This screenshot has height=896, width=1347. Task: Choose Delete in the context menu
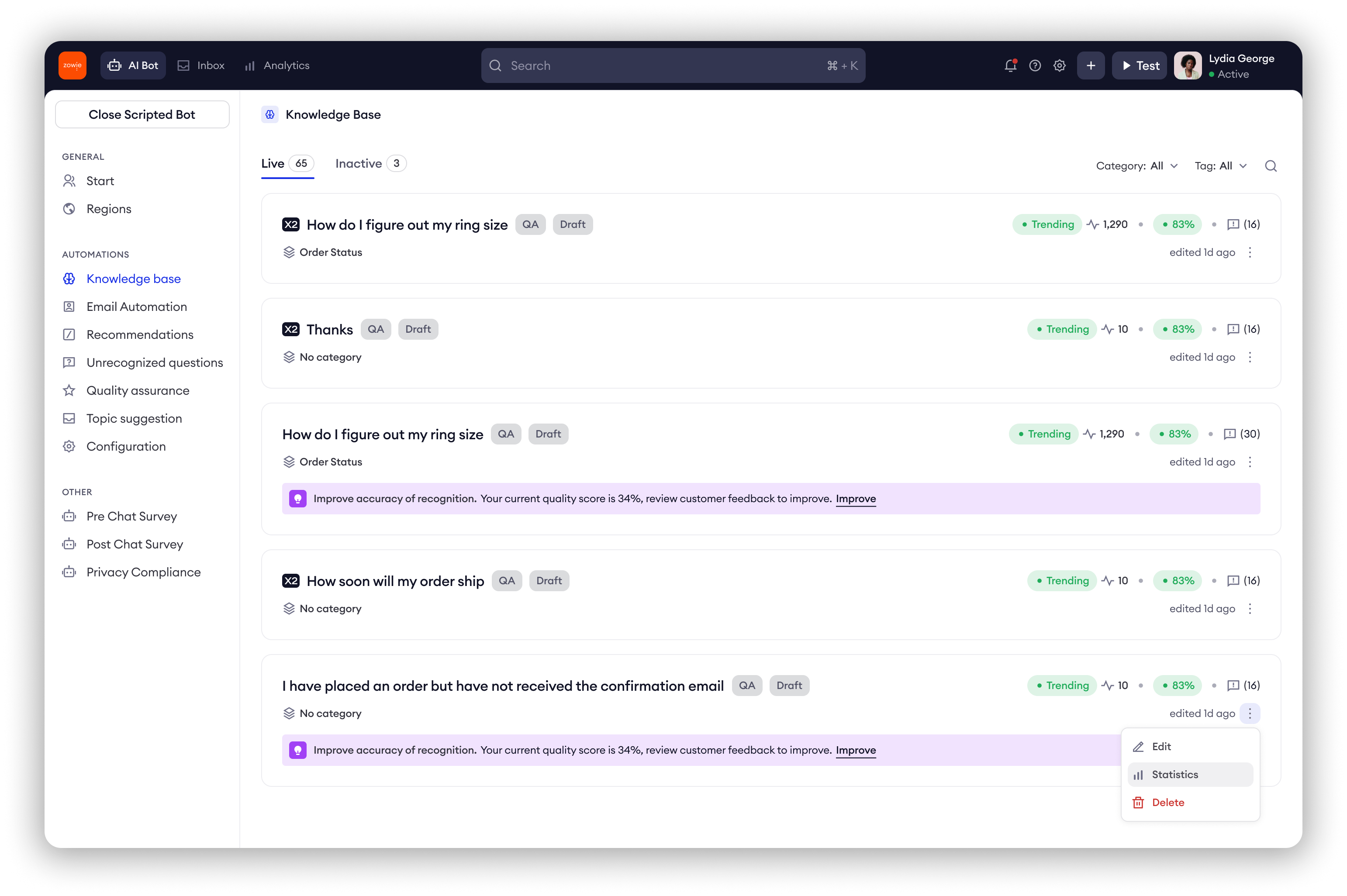click(1167, 803)
